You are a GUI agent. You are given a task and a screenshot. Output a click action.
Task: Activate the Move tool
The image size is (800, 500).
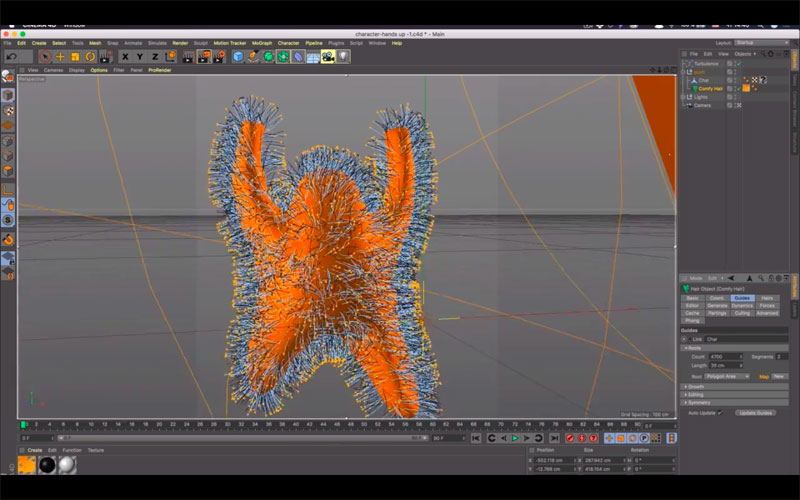point(60,57)
